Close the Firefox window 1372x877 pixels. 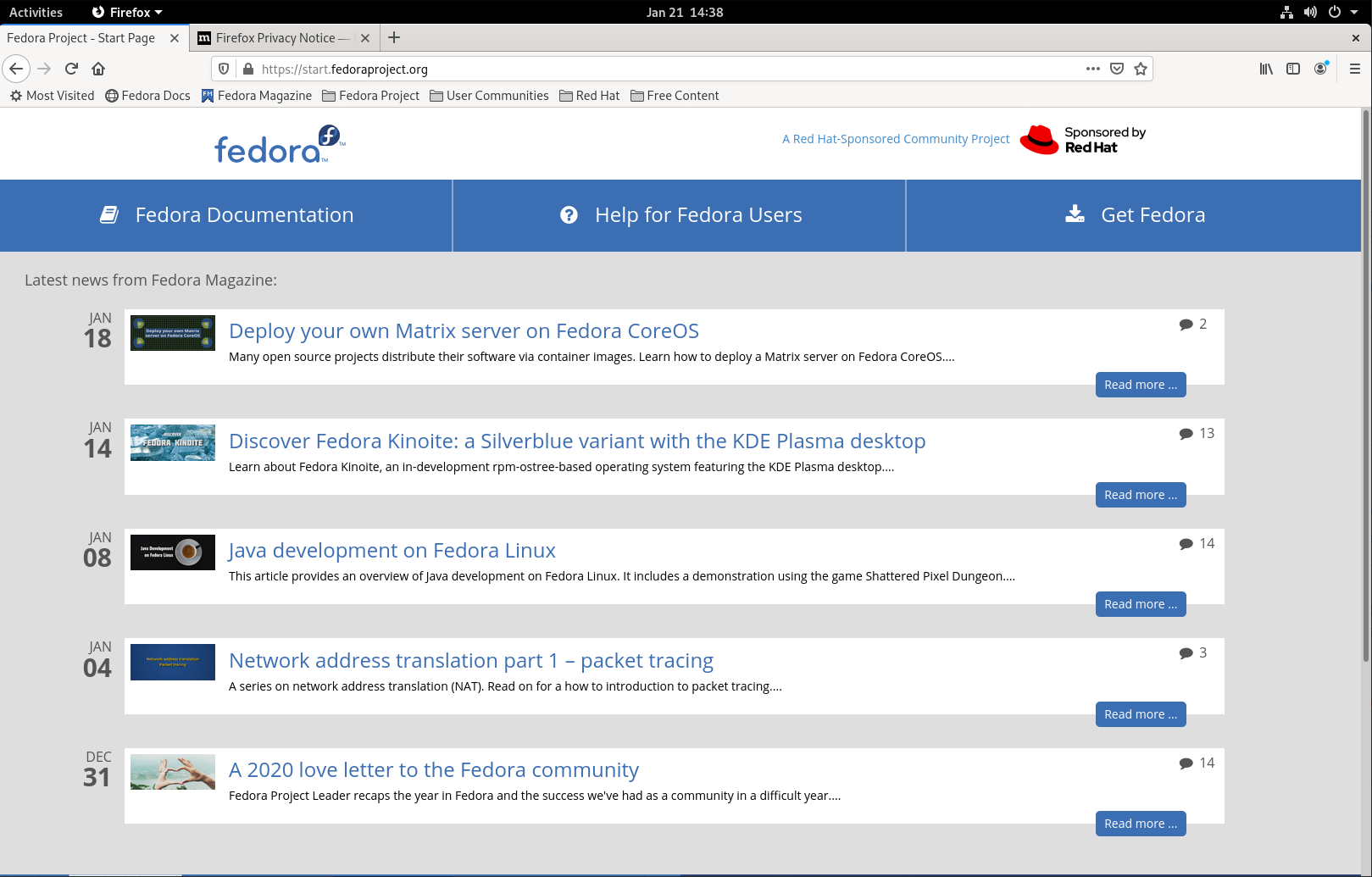tap(1356, 38)
